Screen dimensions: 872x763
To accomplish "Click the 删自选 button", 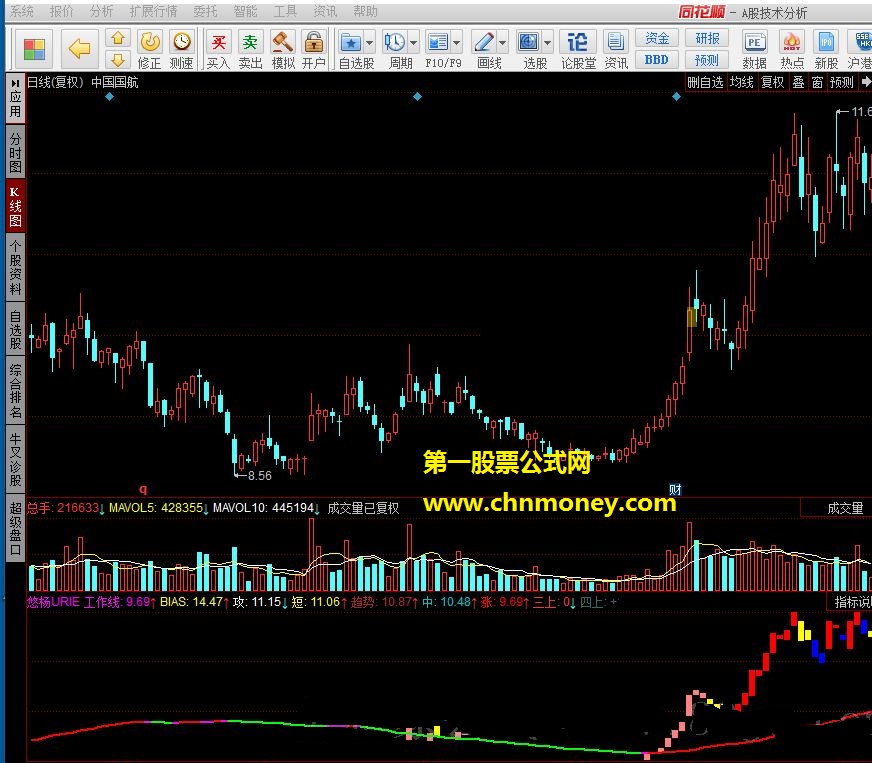I will [x=705, y=82].
